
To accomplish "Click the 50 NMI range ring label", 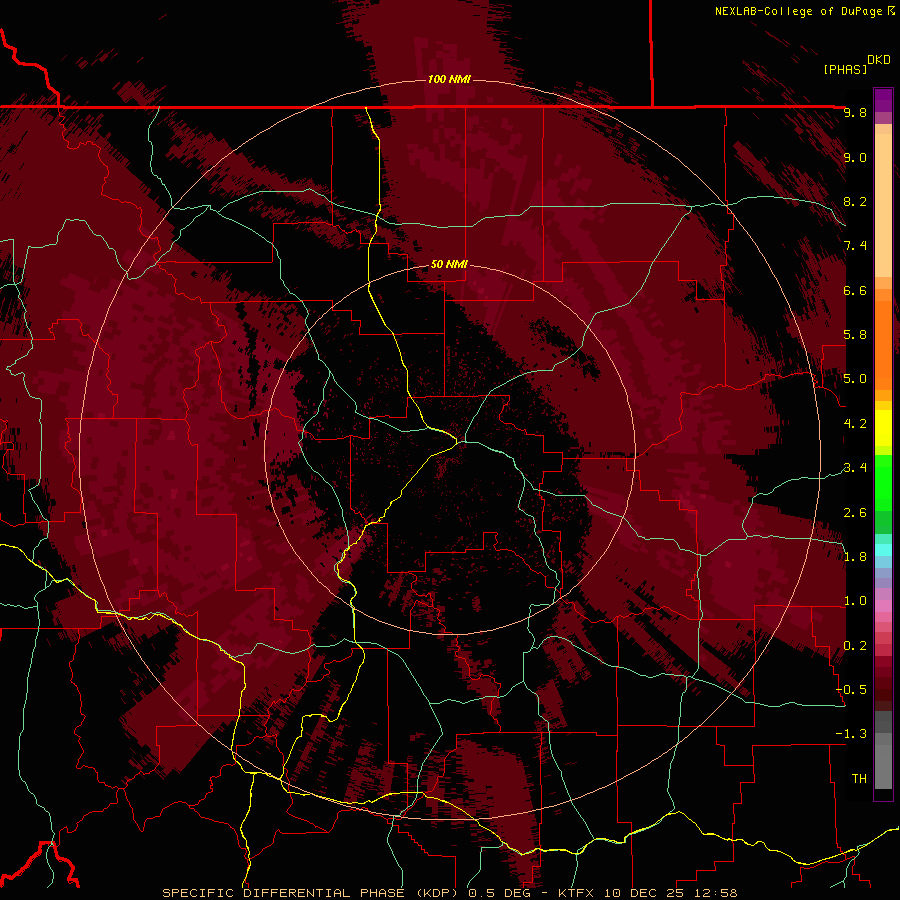I will (x=449, y=265).
